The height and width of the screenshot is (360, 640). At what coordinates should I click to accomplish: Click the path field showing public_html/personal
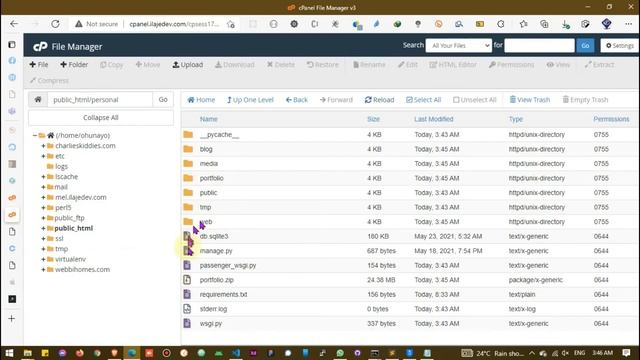100,100
